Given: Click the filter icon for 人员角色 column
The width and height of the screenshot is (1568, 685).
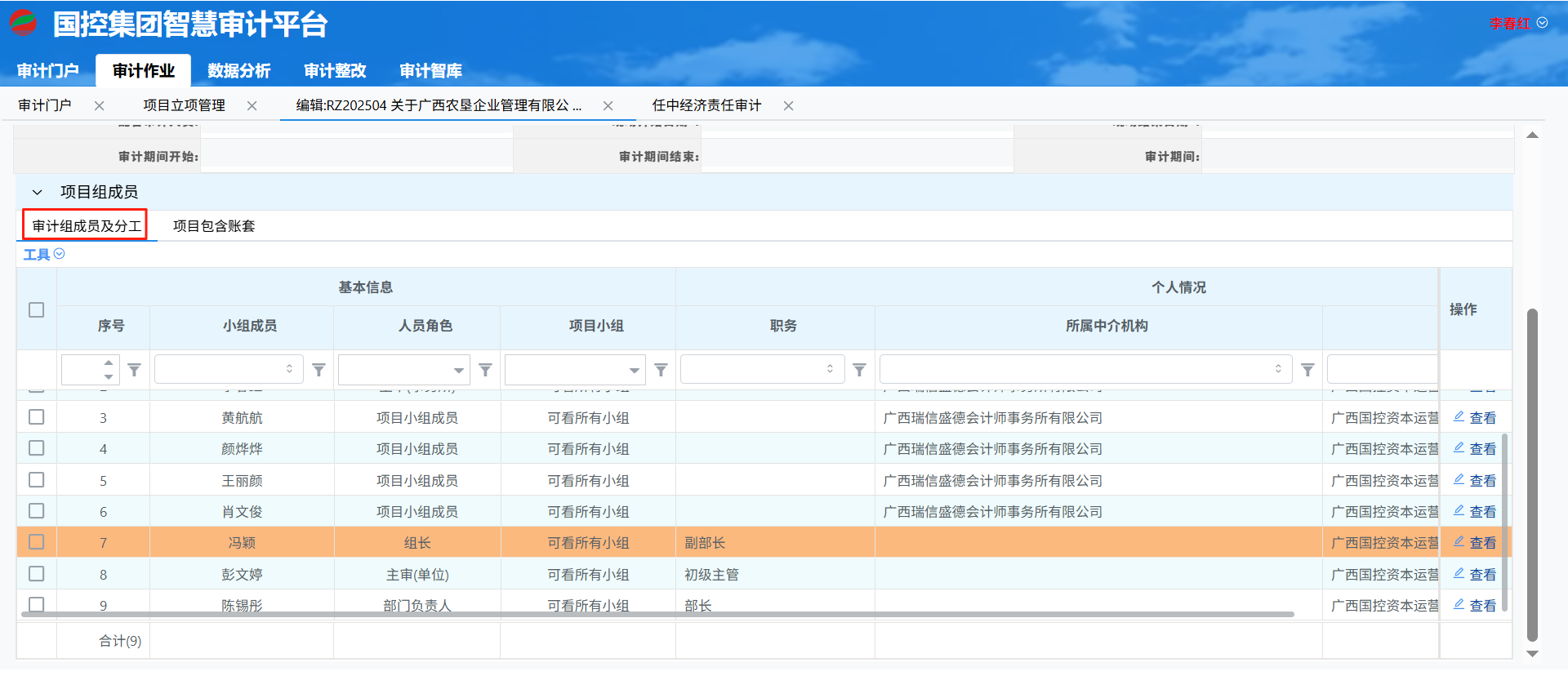Looking at the screenshot, I should click(x=485, y=370).
